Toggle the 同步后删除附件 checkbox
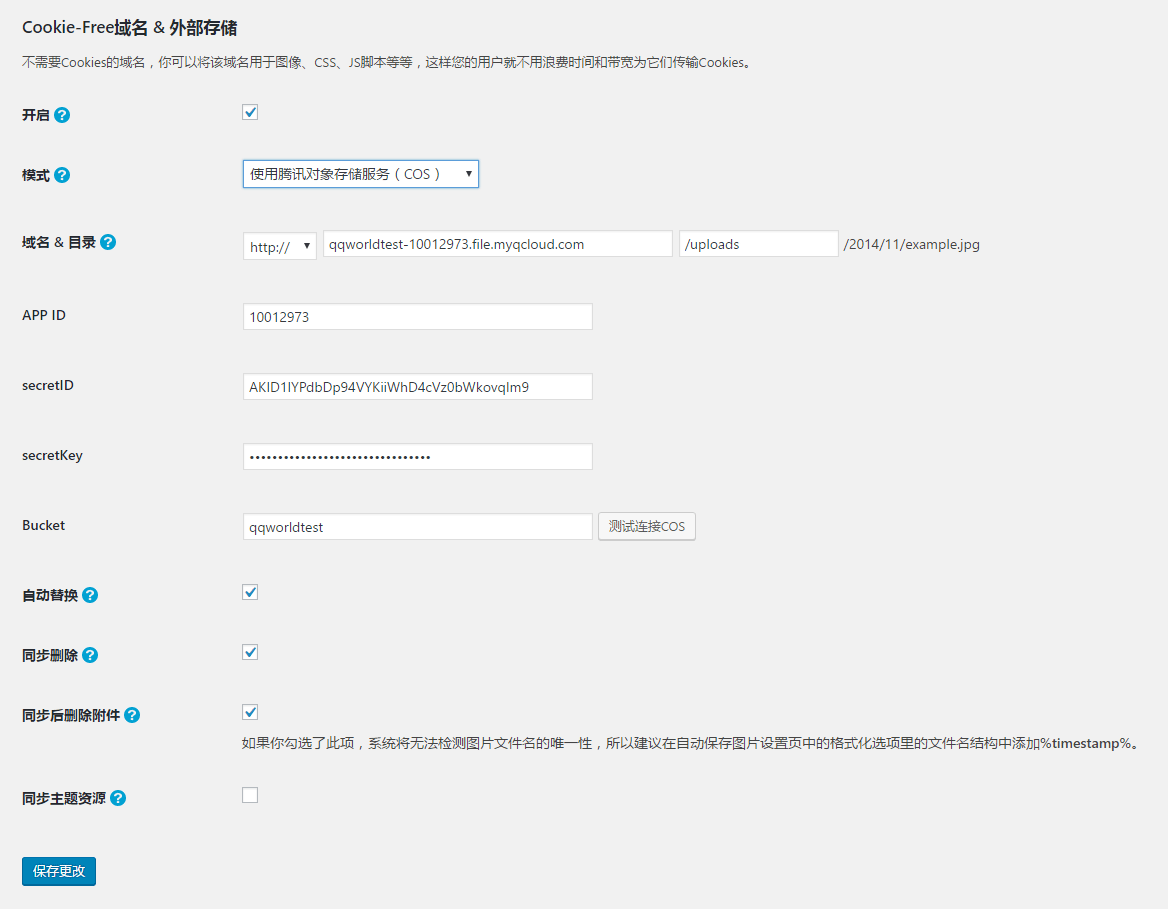1168x909 pixels. [250, 712]
